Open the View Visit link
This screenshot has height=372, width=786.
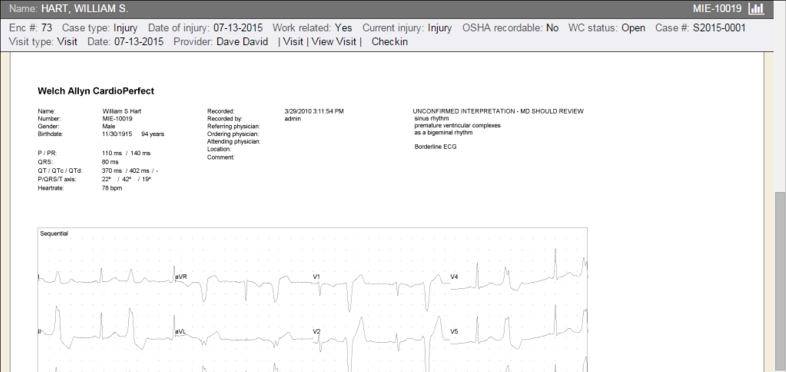tap(334, 42)
